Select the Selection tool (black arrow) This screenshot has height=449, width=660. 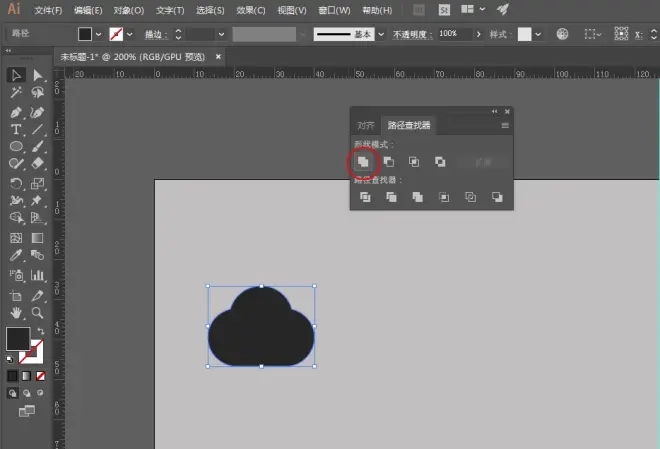pyautogui.click(x=16, y=75)
